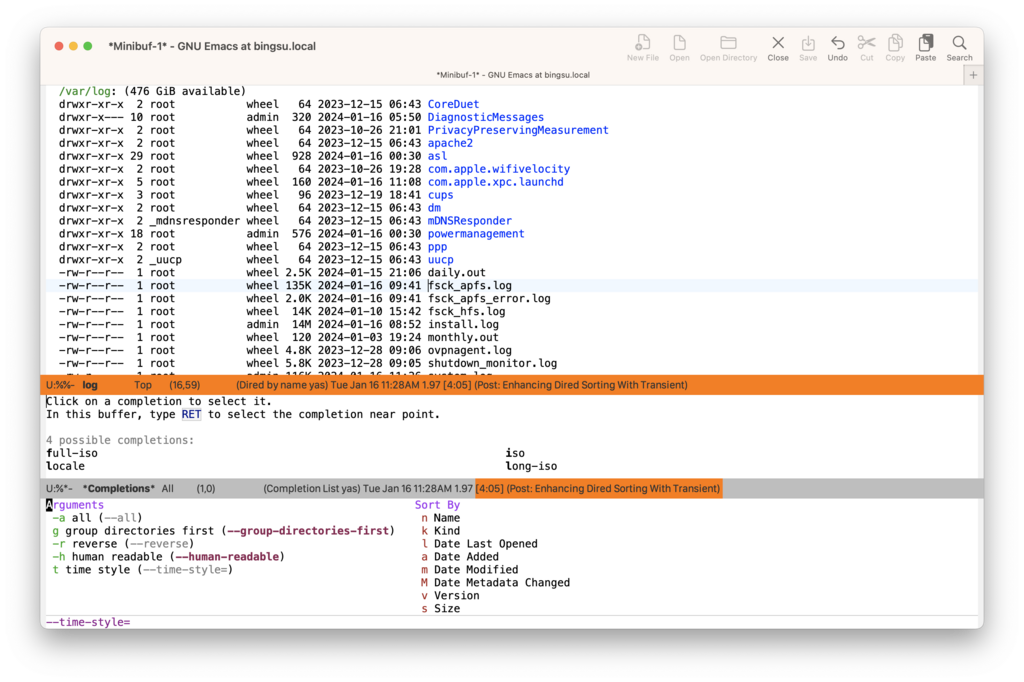Click the log buffer name in mode line

(90, 385)
